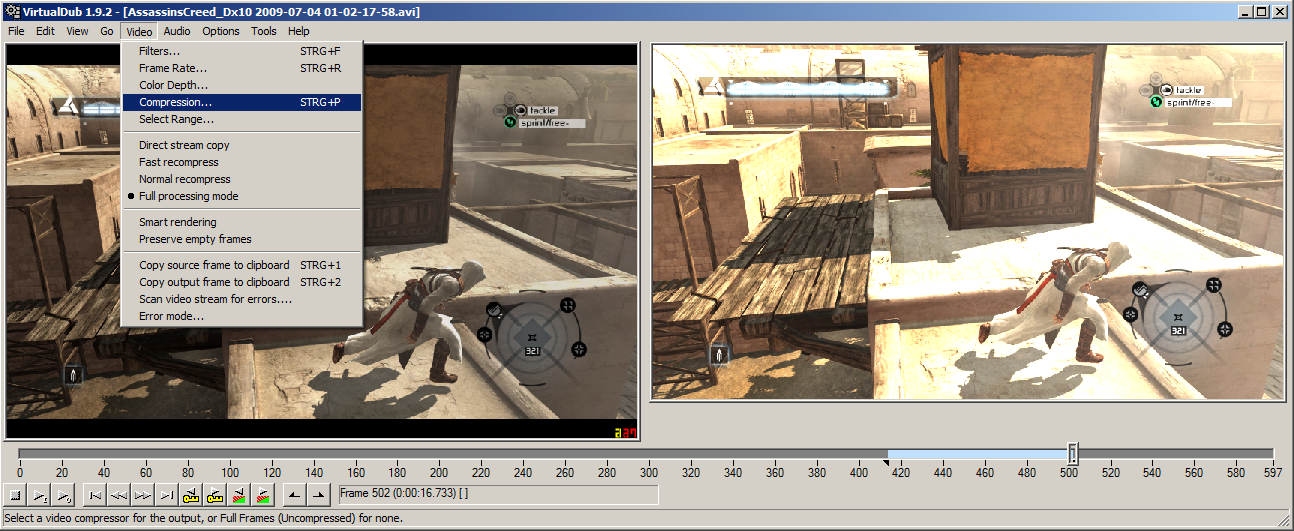Set the selection end mark-out

pos(319,494)
